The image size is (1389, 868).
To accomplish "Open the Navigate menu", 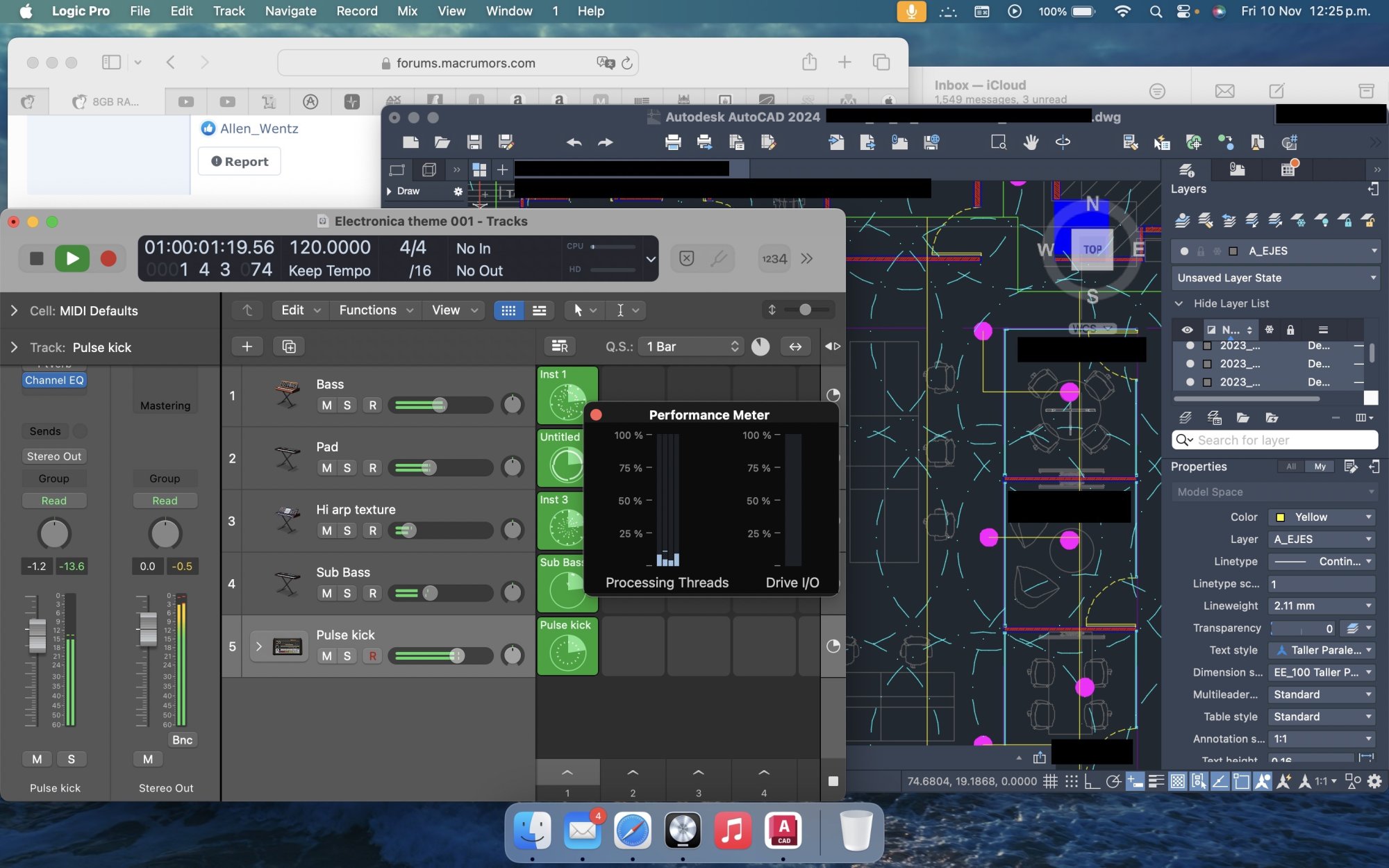I will point(290,11).
